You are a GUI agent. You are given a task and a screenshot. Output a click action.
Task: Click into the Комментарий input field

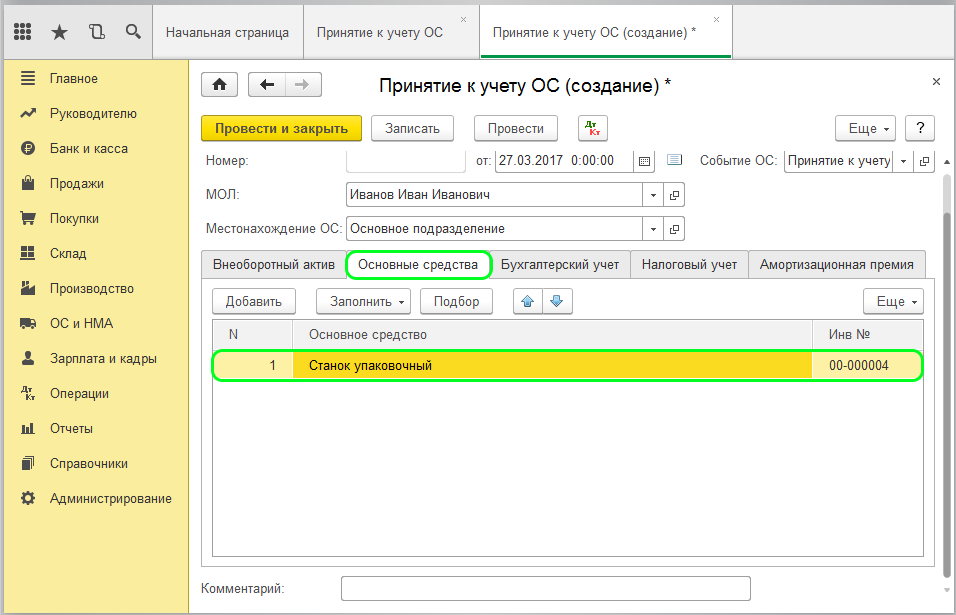[x=545, y=588]
